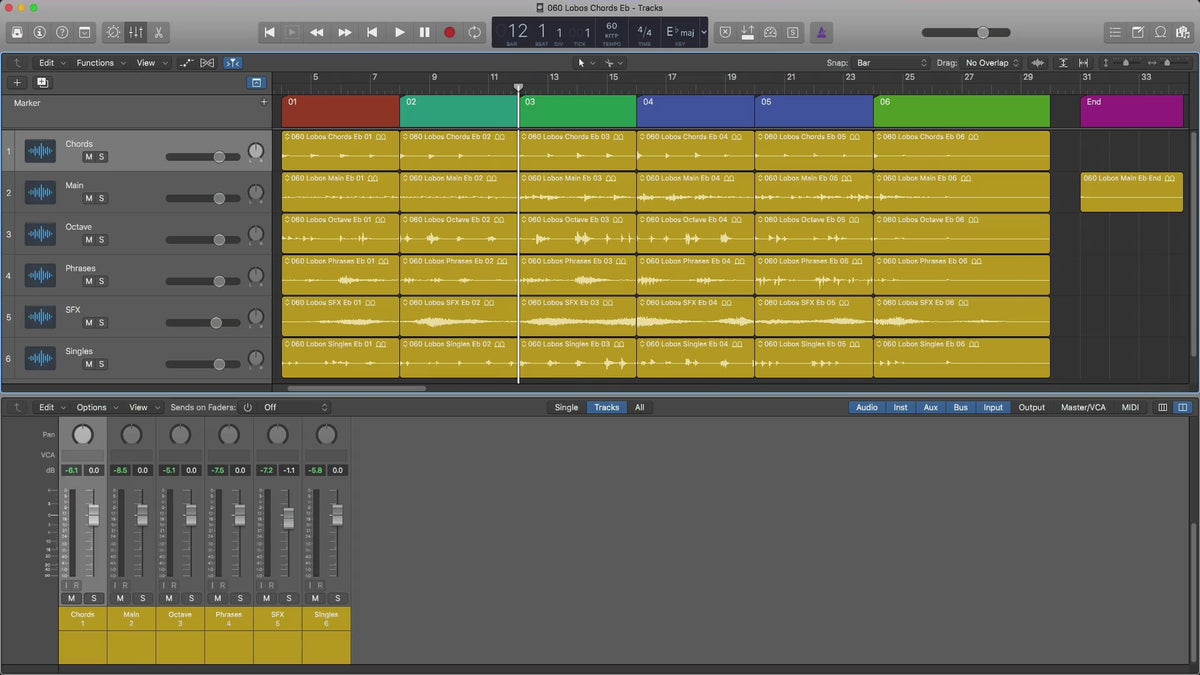Click the Scissors editors icon in toolbar
This screenshot has height=675, width=1200.
pyautogui.click(x=158, y=32)
